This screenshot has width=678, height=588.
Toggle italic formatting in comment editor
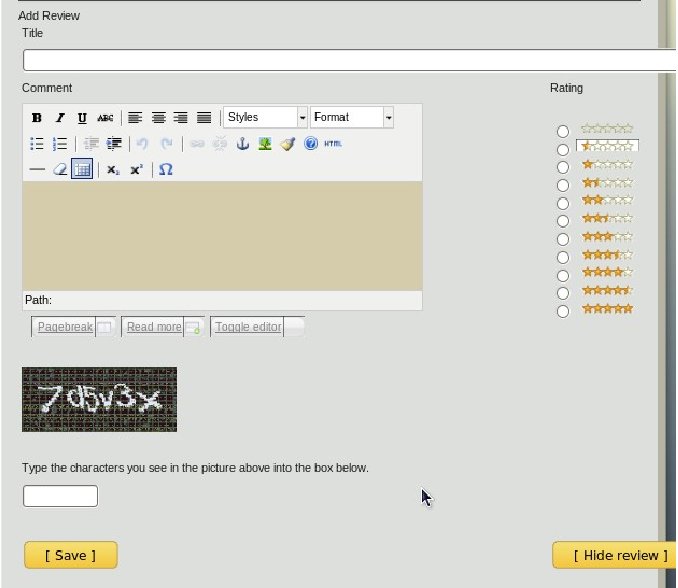(60, 118)
